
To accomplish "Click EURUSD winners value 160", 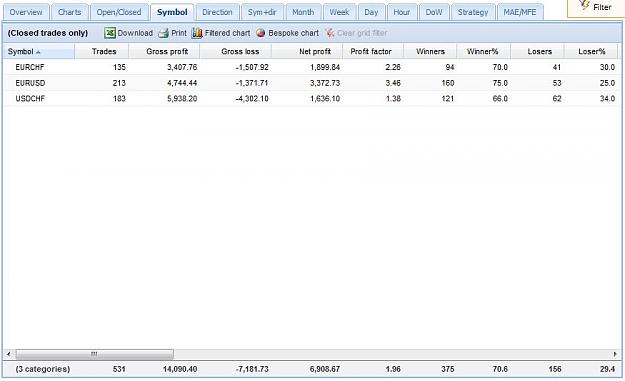I will click(448, 83).
